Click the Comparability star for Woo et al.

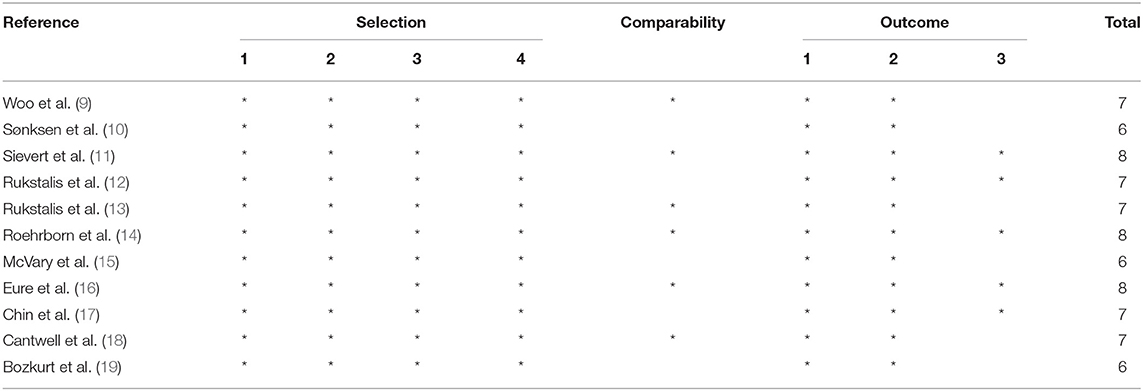[x=673, y=103]
